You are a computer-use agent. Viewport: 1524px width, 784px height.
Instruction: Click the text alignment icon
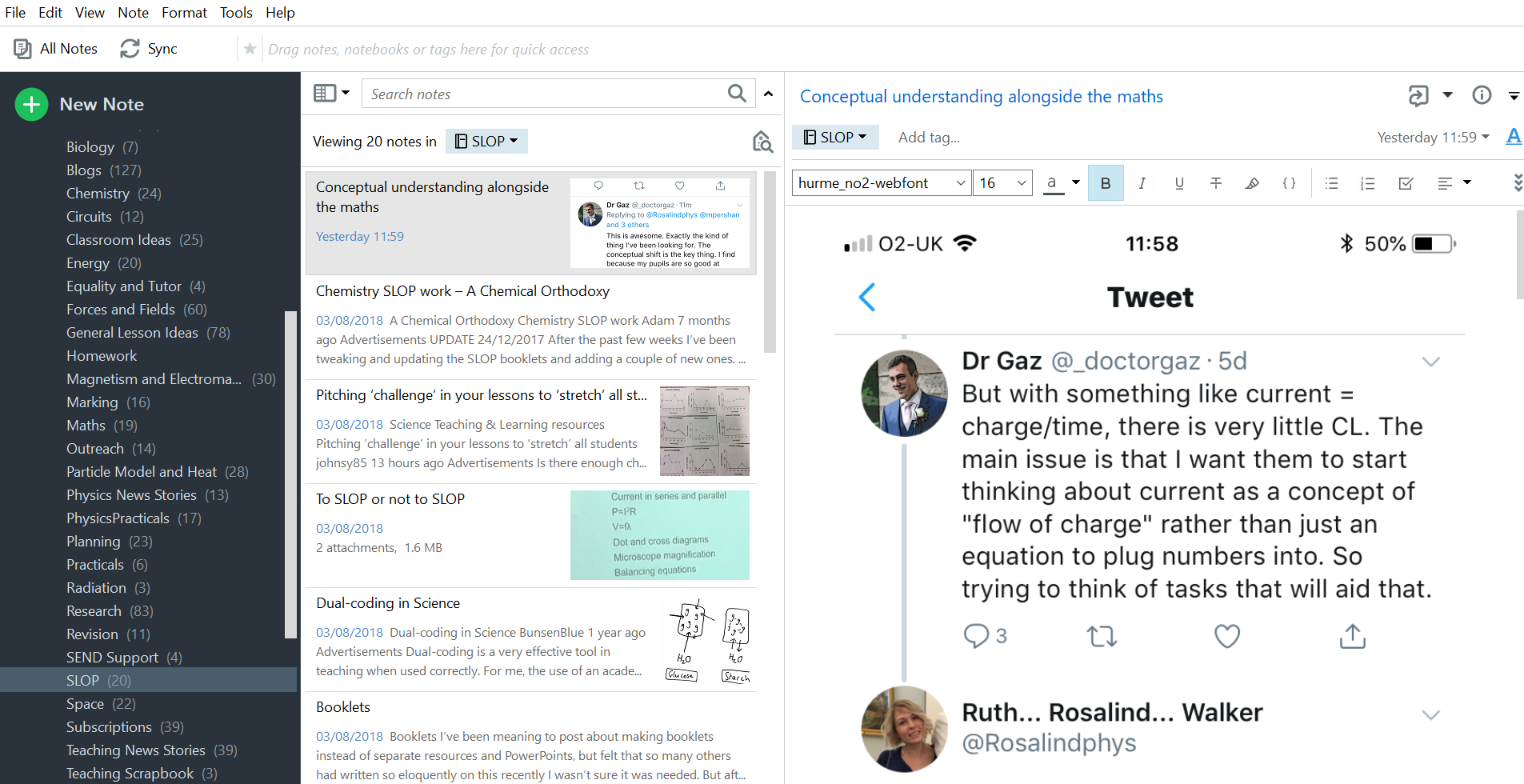click(x=1444, y=183)
